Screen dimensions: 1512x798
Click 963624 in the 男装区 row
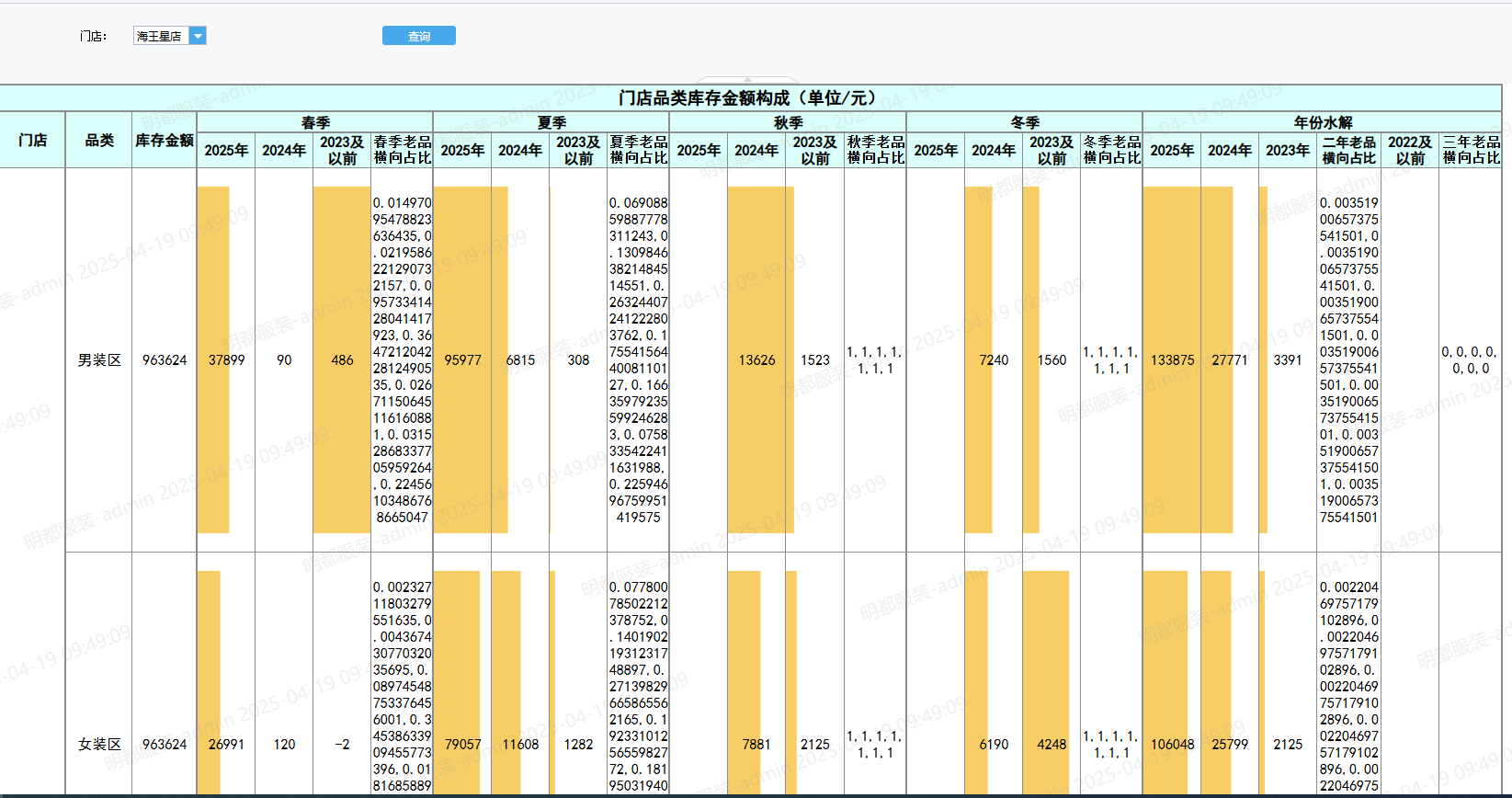(165, 360)
